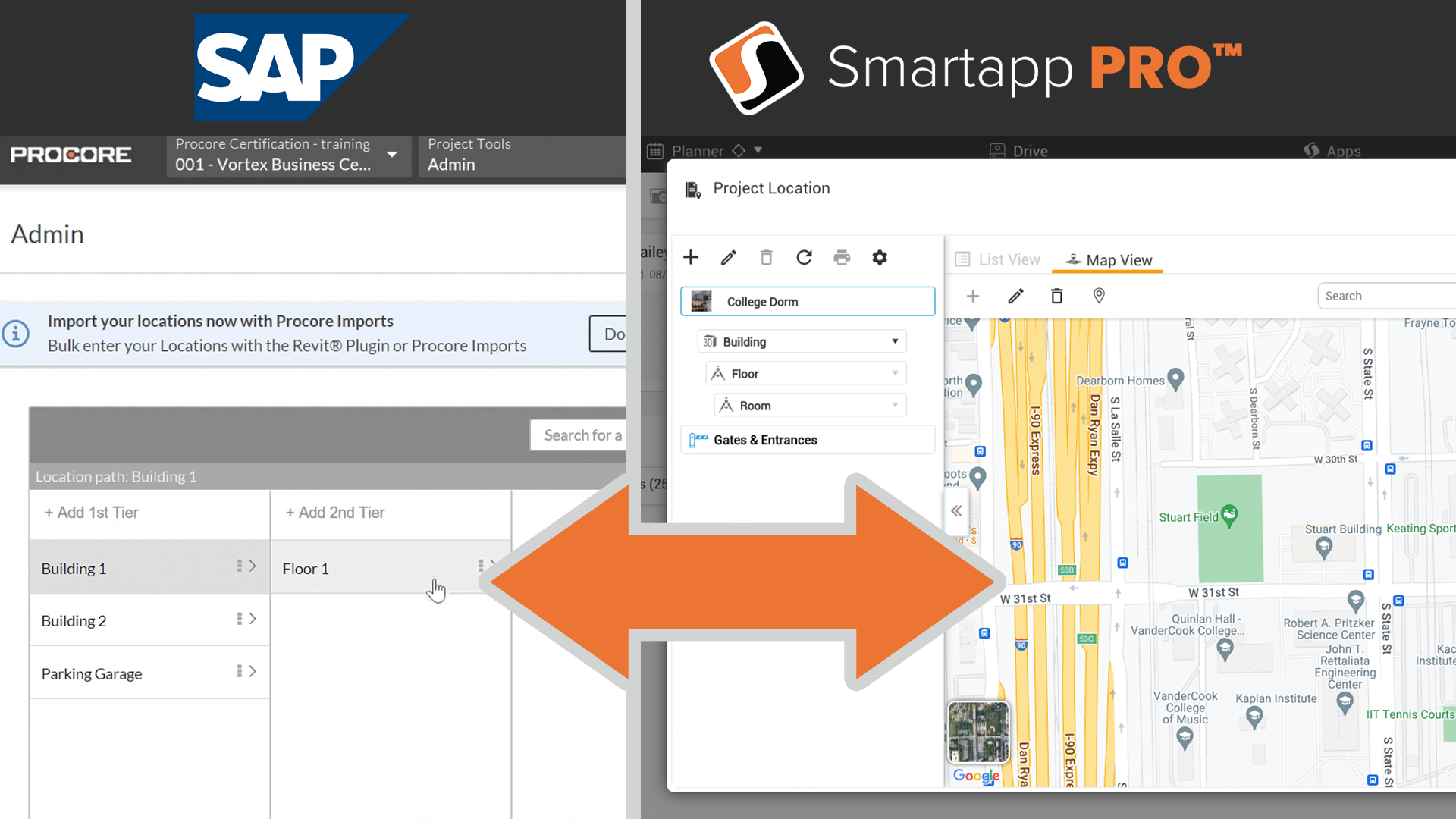Click the Dearborn Homes map pin
The height and width of the screenshot is (819, 1456).
(1175, 379)
